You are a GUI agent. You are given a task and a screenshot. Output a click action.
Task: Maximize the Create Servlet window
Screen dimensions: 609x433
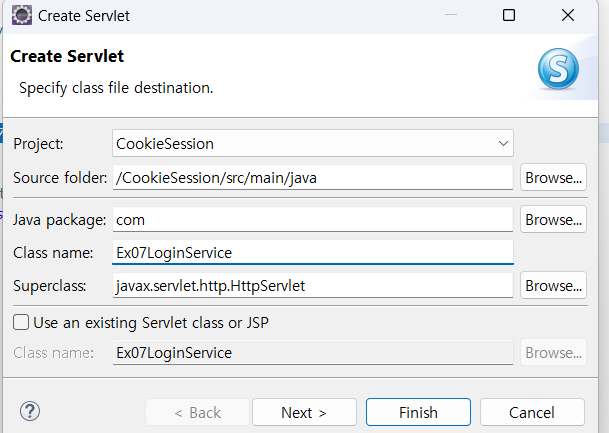click(x=509, y=16)
